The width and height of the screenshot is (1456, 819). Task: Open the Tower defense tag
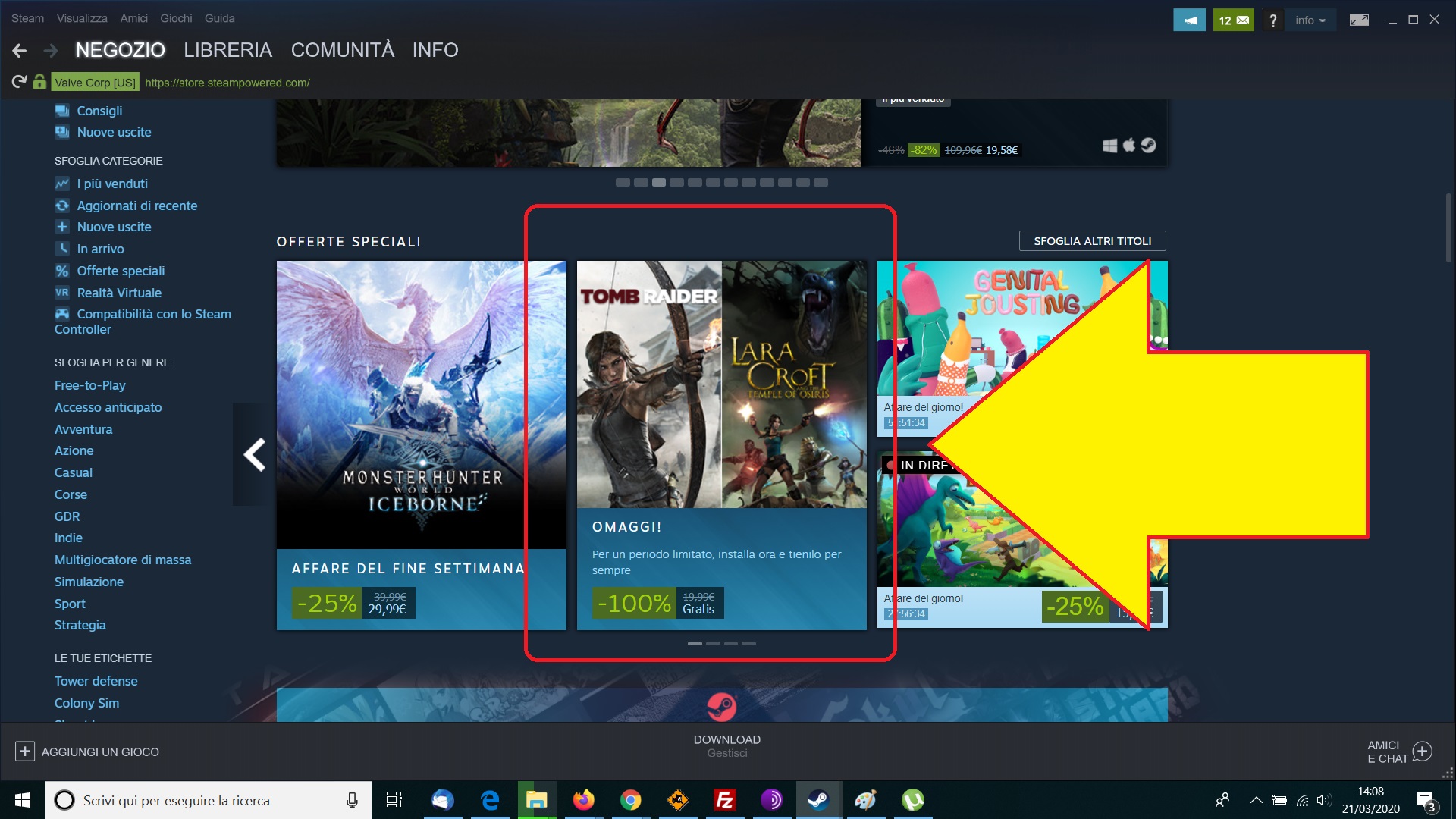(96, 681)
